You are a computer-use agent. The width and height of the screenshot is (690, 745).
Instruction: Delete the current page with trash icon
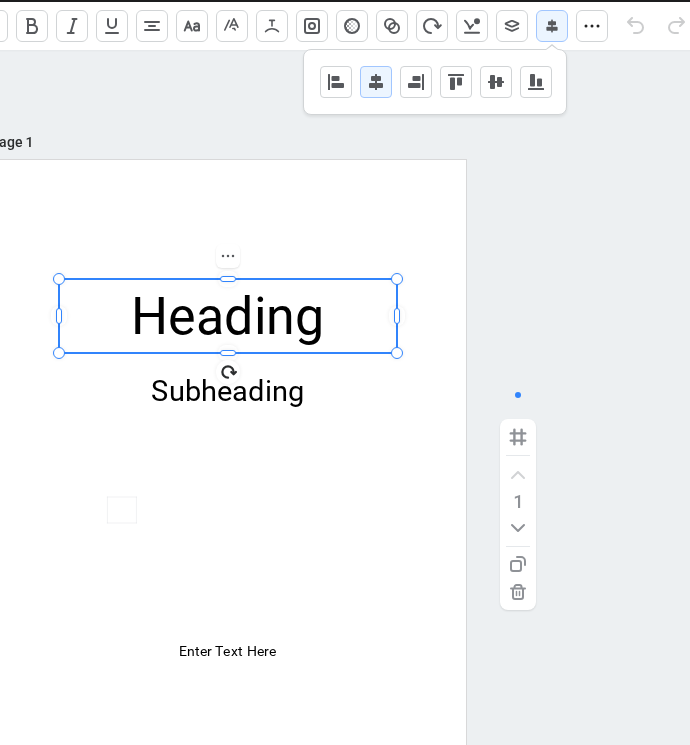(518, 592)
